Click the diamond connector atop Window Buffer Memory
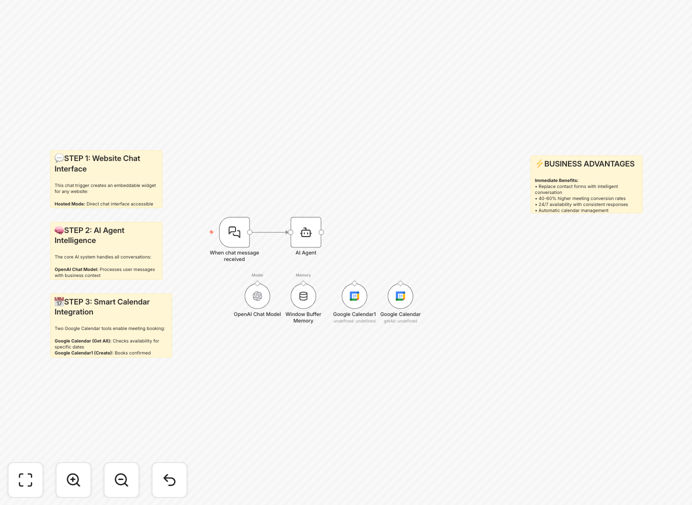 [303, 283]
